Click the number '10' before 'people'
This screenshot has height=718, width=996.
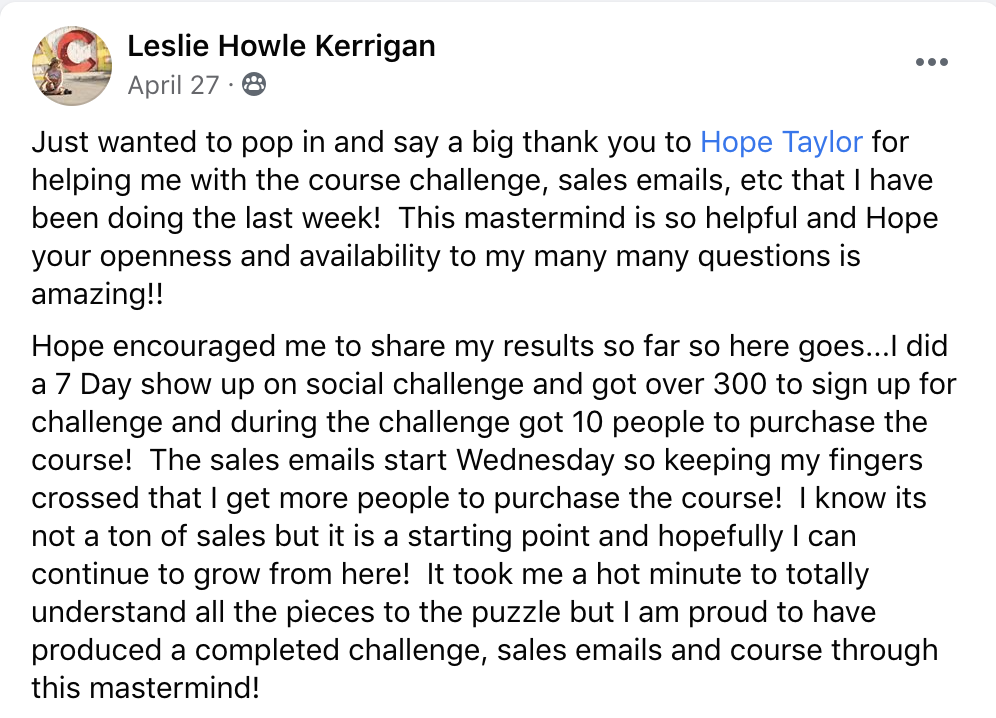(588, 423)
